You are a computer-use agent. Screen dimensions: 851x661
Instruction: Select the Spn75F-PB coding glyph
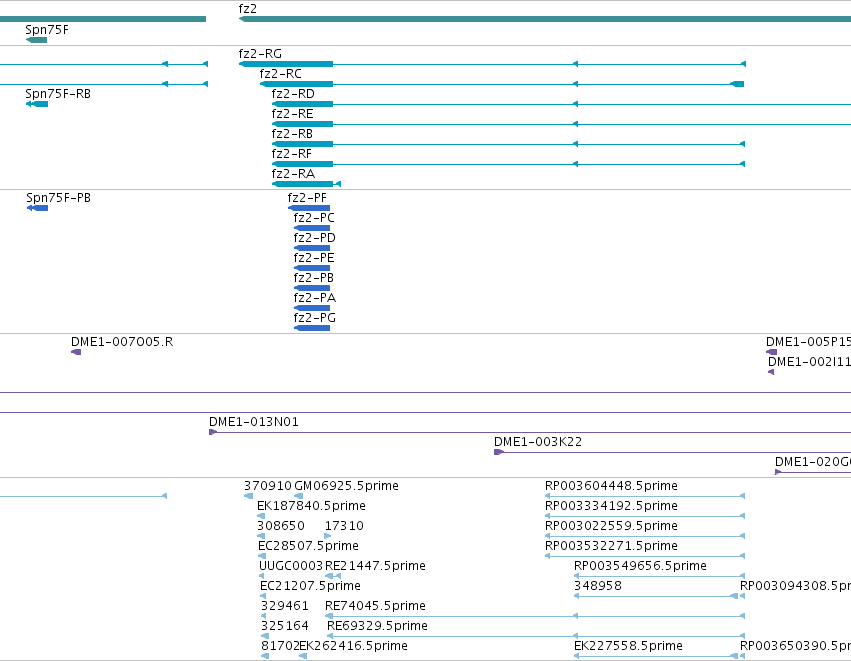pyautogui.click(x=37, y=208)
